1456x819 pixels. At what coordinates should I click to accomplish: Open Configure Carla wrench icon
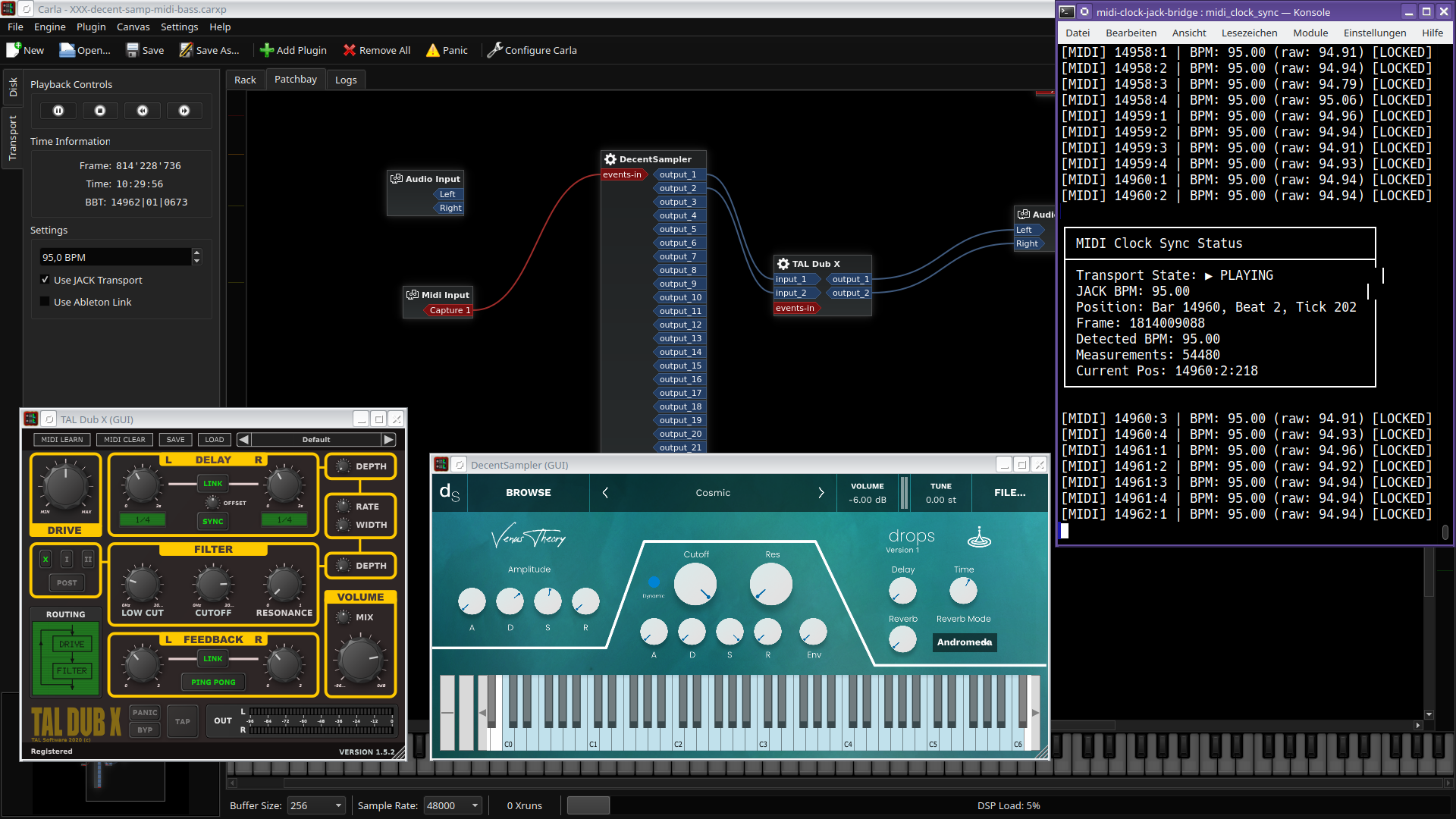point(494,50)
